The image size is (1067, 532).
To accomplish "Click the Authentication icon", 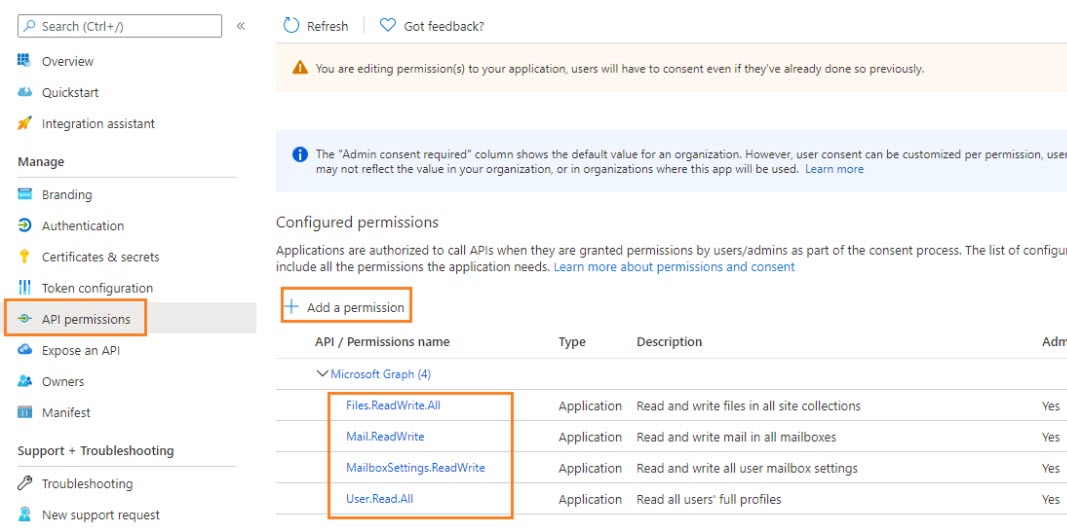I will click(25, 226).
